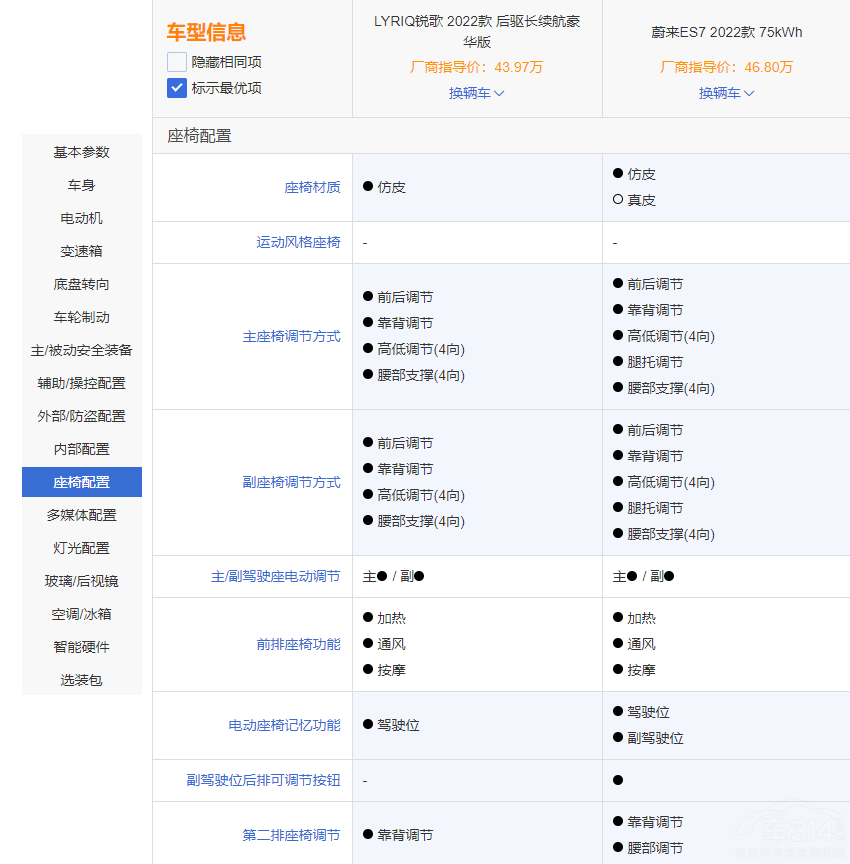Switch to 多媒体配置 section
850x864 pixels.
82,515
